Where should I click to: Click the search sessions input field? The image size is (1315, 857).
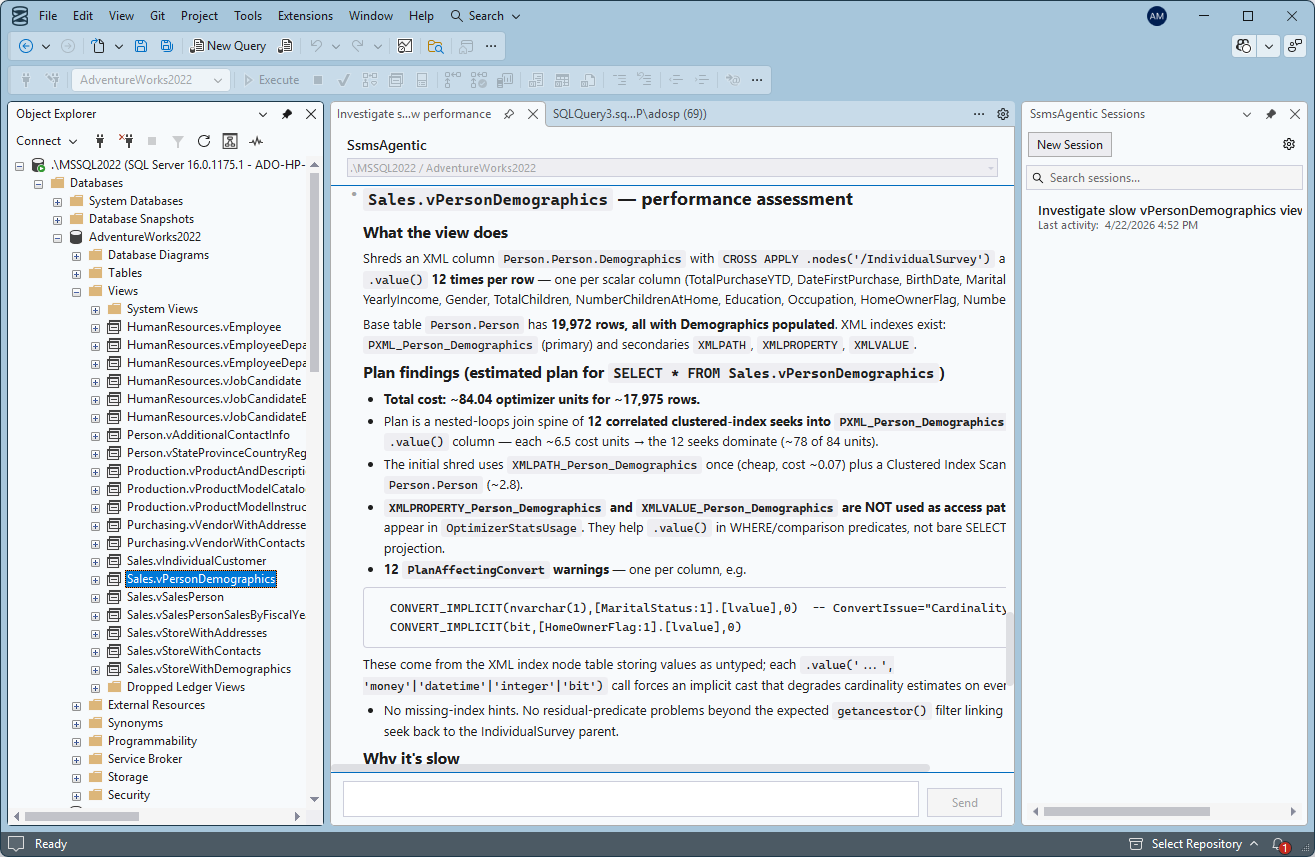tap(1163, 176)
